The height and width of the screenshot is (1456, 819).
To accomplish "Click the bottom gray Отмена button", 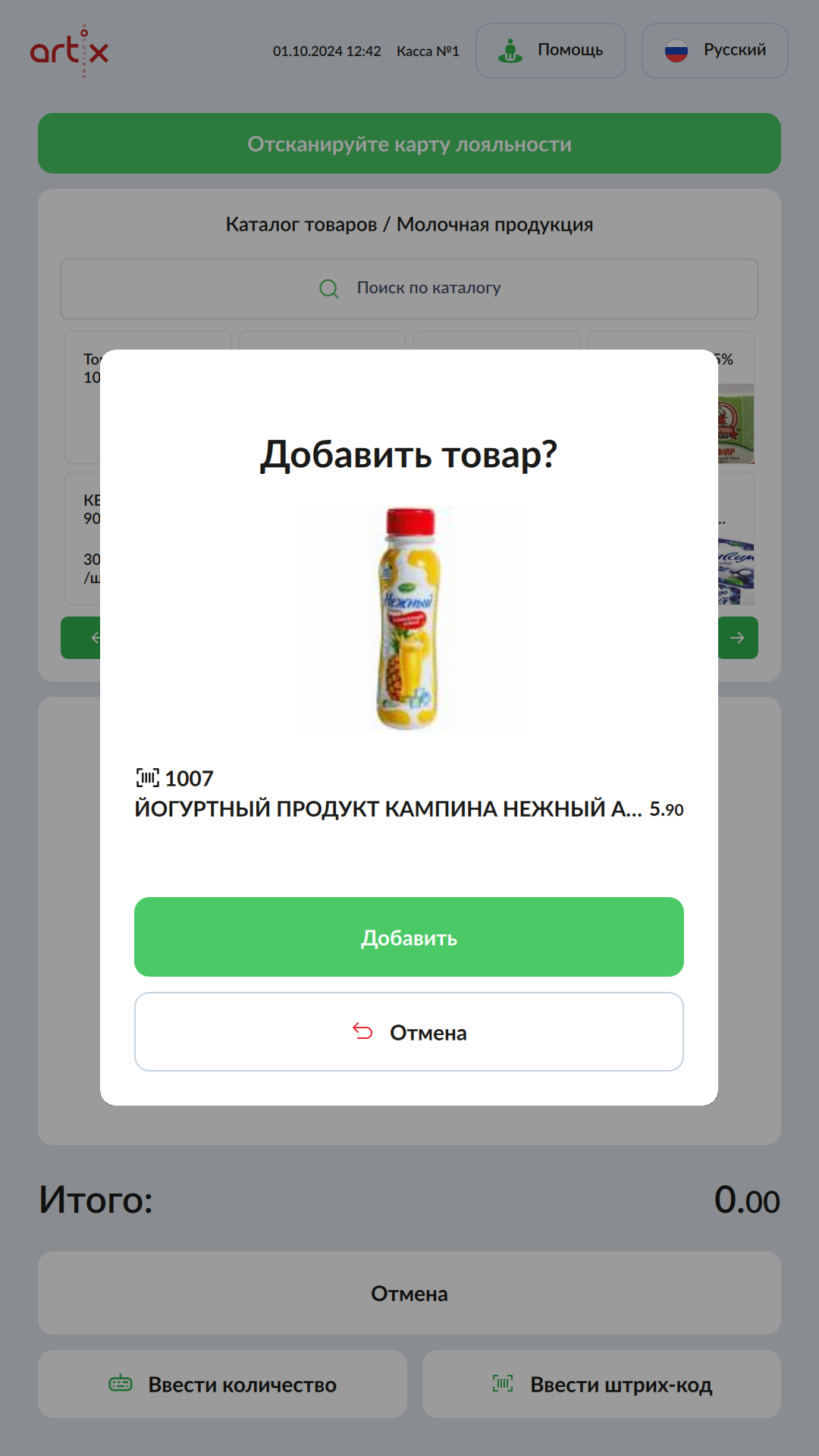I will coord(409,1293).
